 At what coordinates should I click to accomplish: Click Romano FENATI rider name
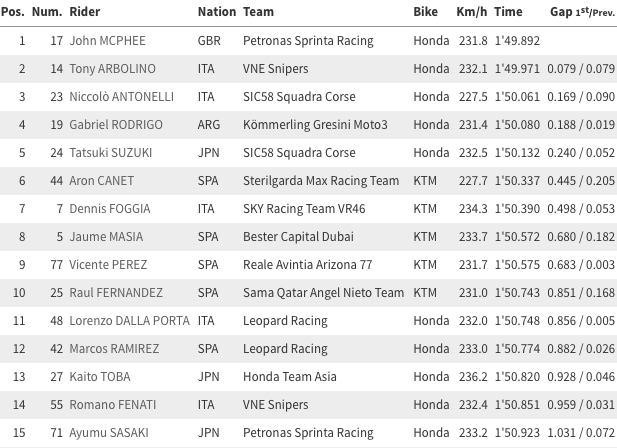tap(113, 404)
